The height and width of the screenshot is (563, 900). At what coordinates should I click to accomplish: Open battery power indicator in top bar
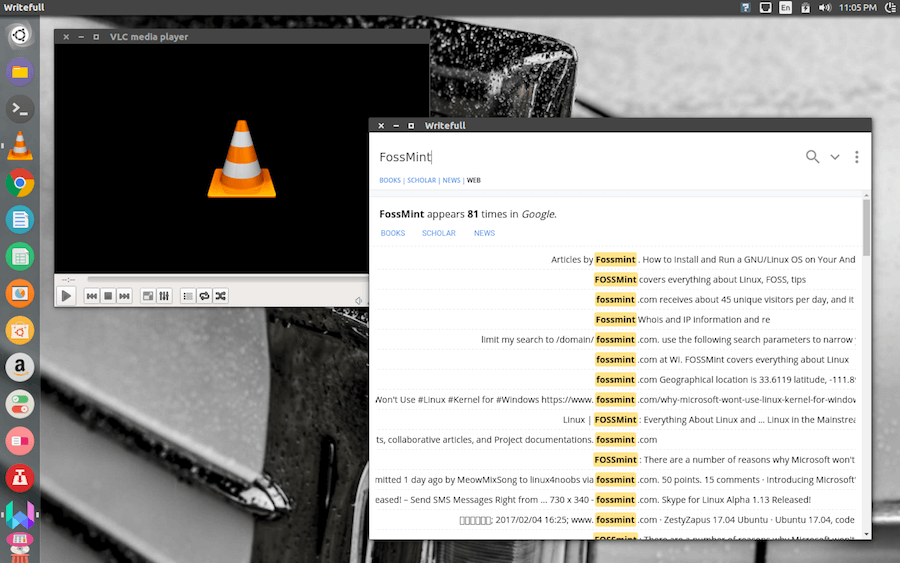pos(805,7)
